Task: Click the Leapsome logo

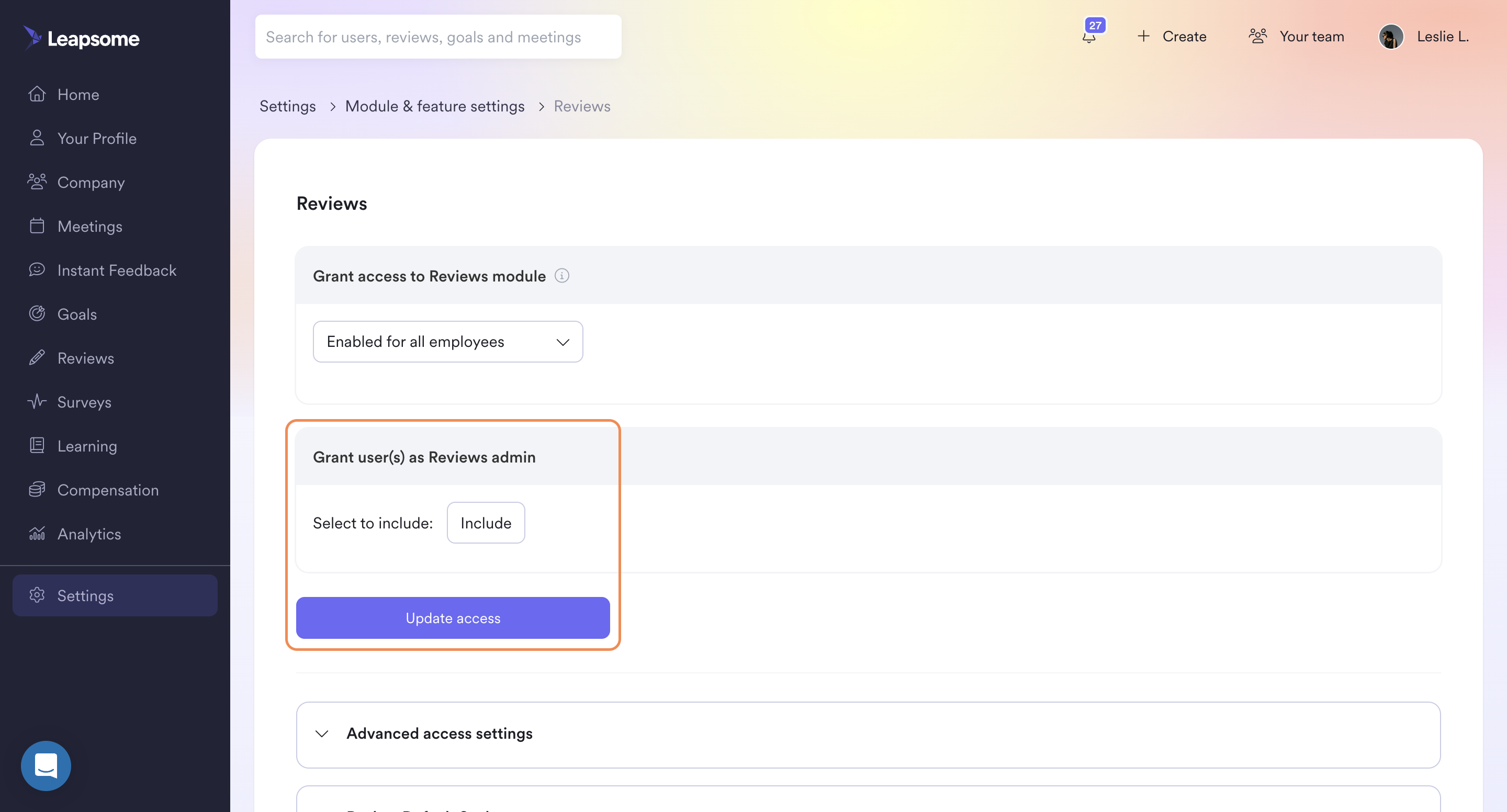Action: 81,38
